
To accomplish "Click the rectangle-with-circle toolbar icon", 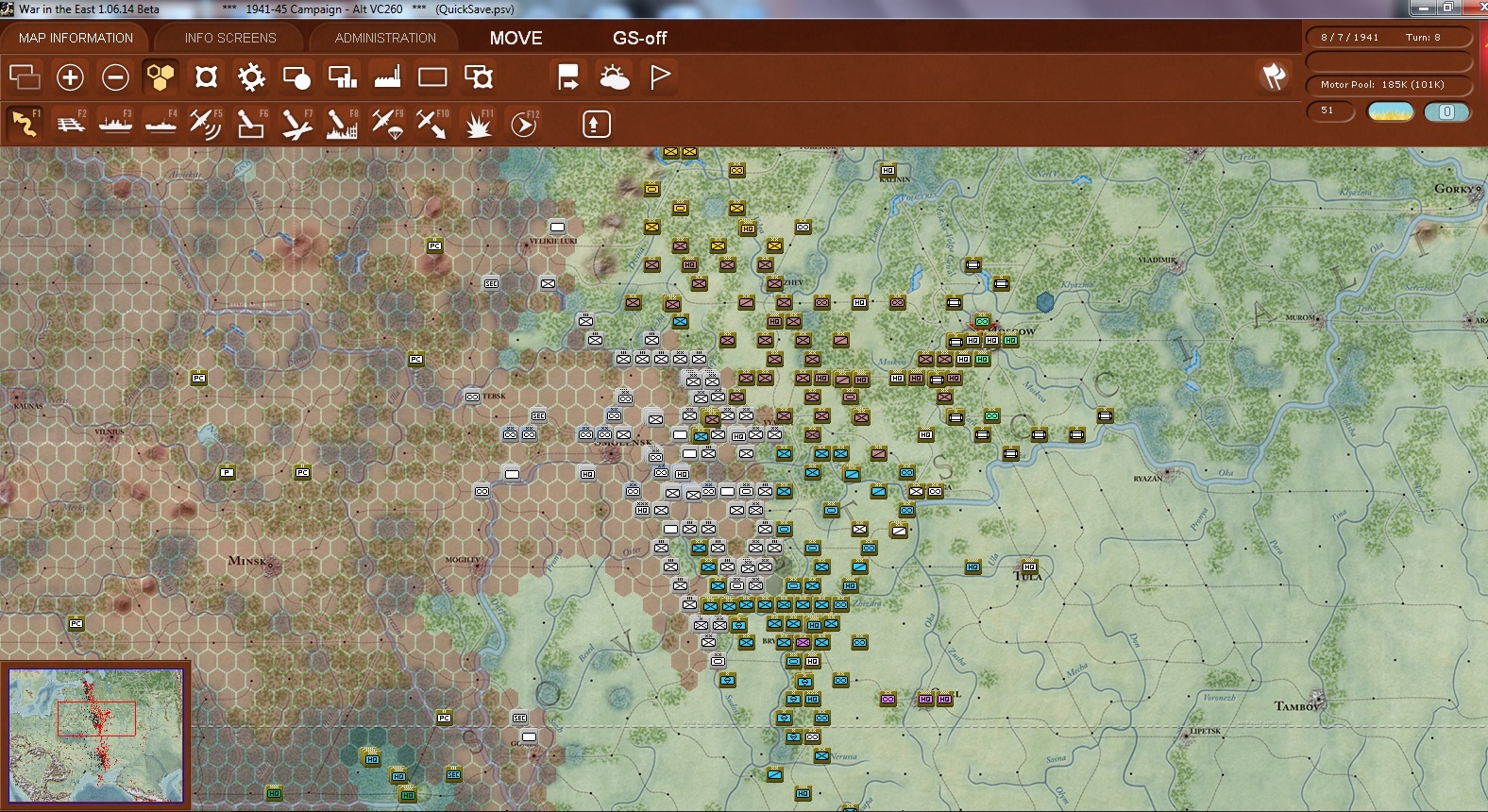I will [296, 77].
